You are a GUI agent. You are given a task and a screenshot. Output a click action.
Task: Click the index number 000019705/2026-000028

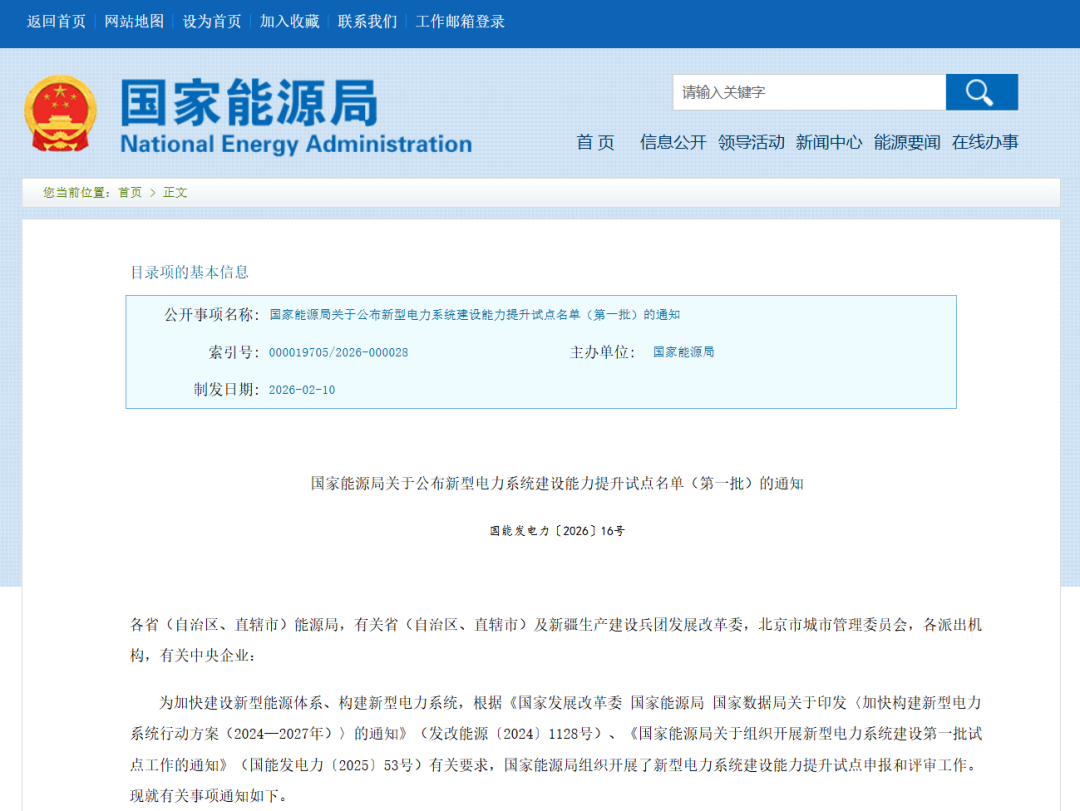click(x=338, y=352)
